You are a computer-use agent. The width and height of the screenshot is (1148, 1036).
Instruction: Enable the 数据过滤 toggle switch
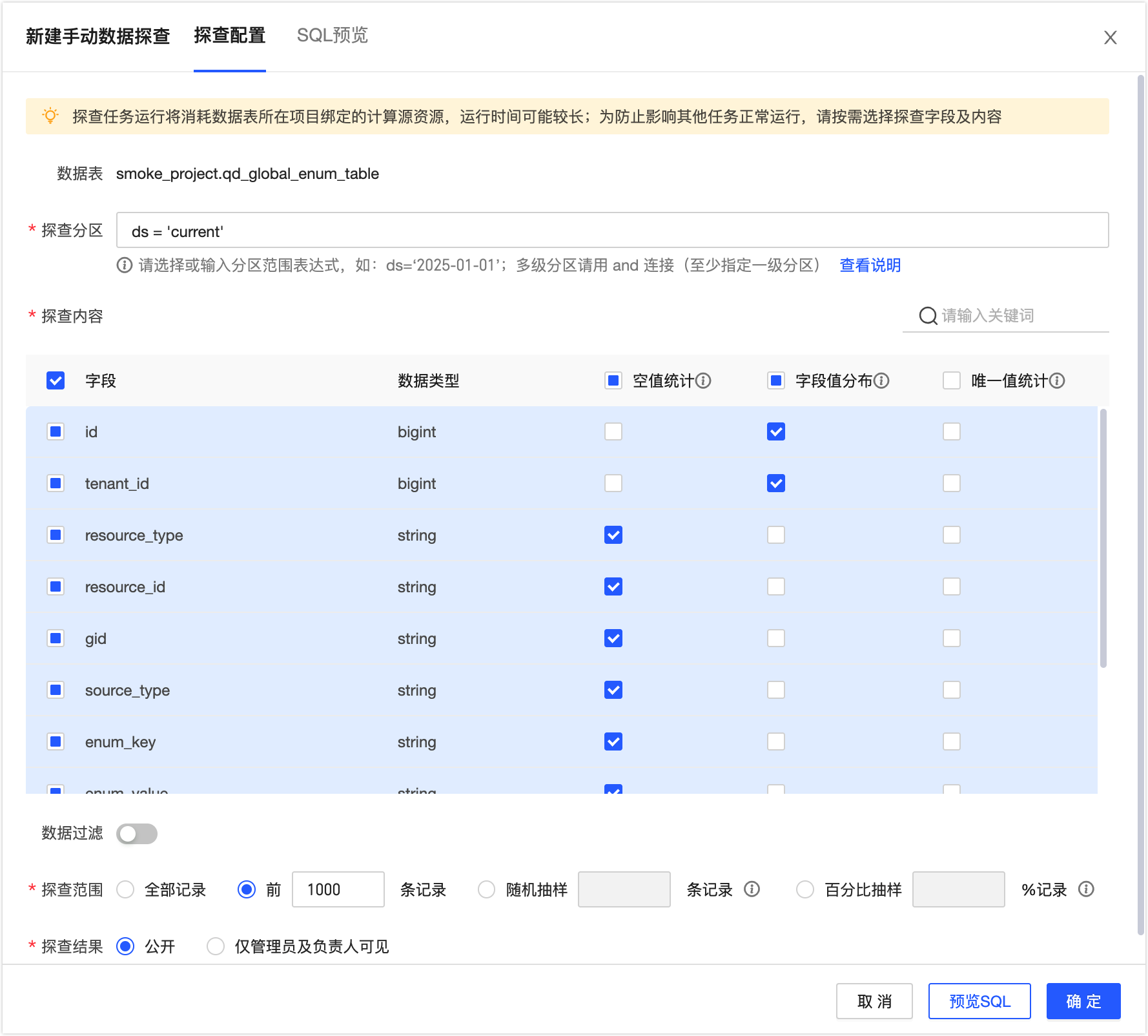click(x=137, y=833)
